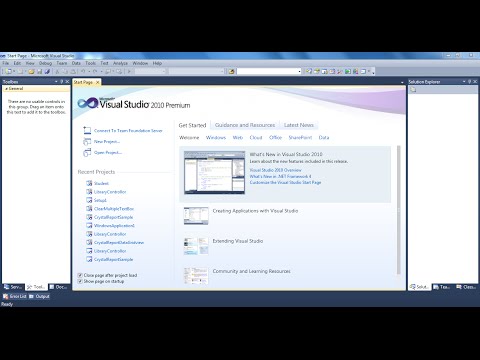480x360 pixels.
Task: Click Customize the Visual Studio Start Page link
Action: tap(285, 182)
